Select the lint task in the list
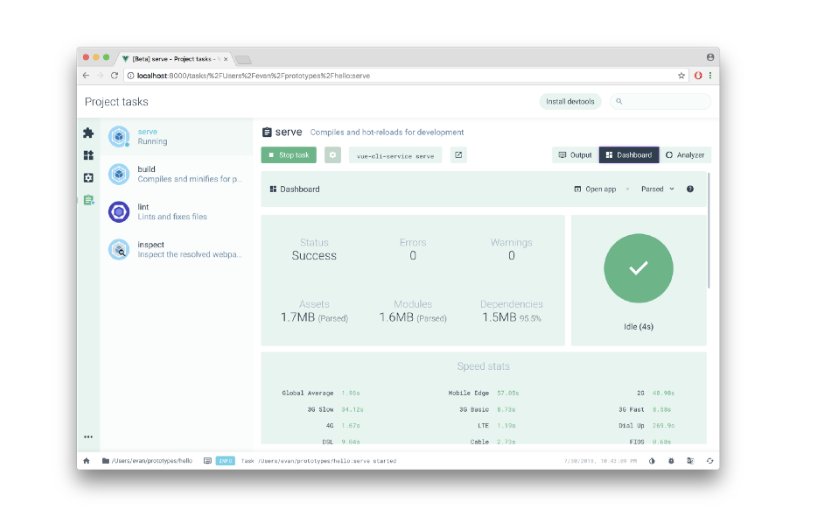The image size is (829, 511). [x=177, y=212]
